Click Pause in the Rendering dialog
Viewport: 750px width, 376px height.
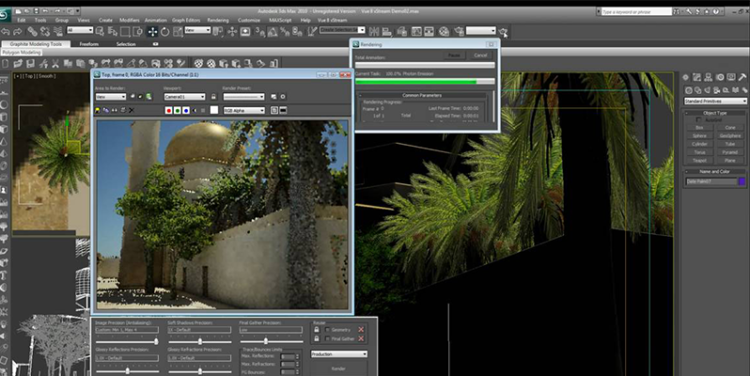[453, 55]
